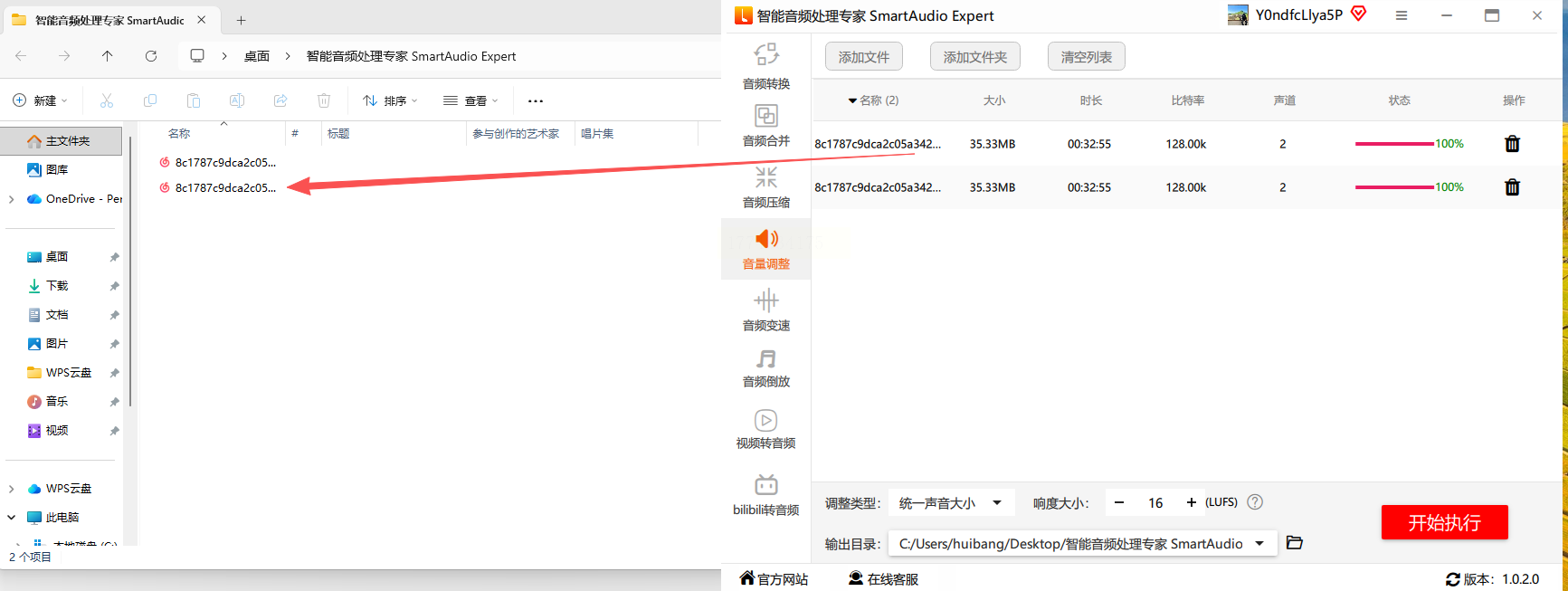The image size is (1568, 591).
Task: Click 清空列表 clear list button
Action: pyautogui.click(x=1087, y=57)
